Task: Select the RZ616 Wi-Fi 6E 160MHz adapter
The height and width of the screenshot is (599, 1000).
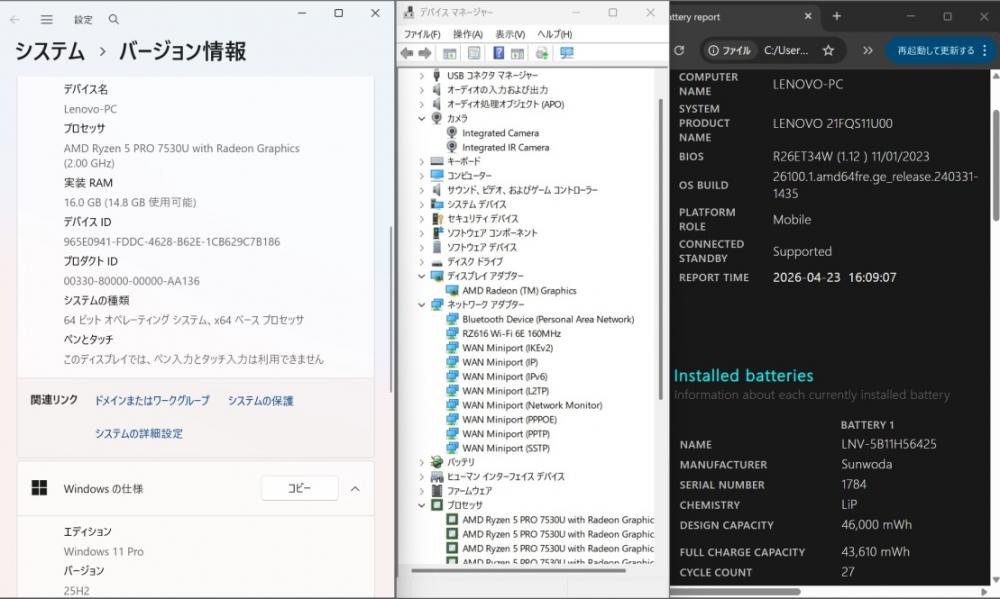Action: [x=510, y=333]
